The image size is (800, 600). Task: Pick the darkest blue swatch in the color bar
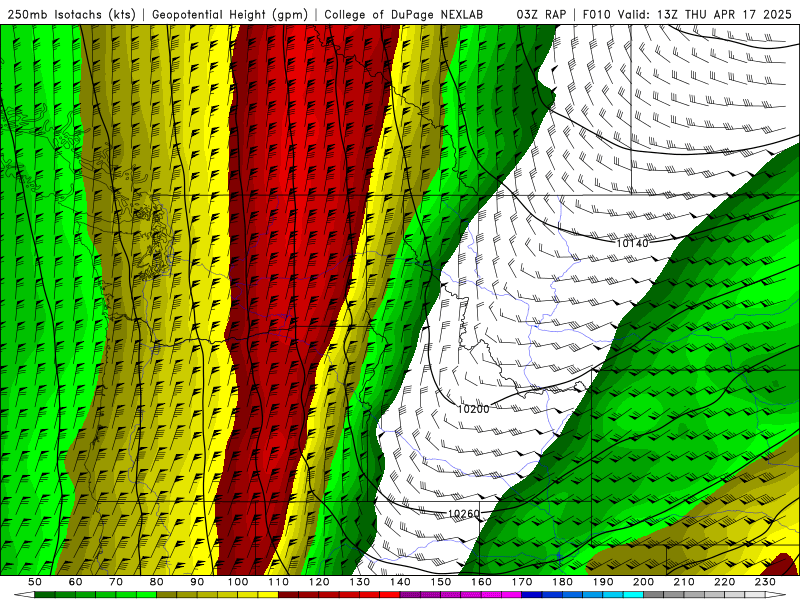pos(532,595)
